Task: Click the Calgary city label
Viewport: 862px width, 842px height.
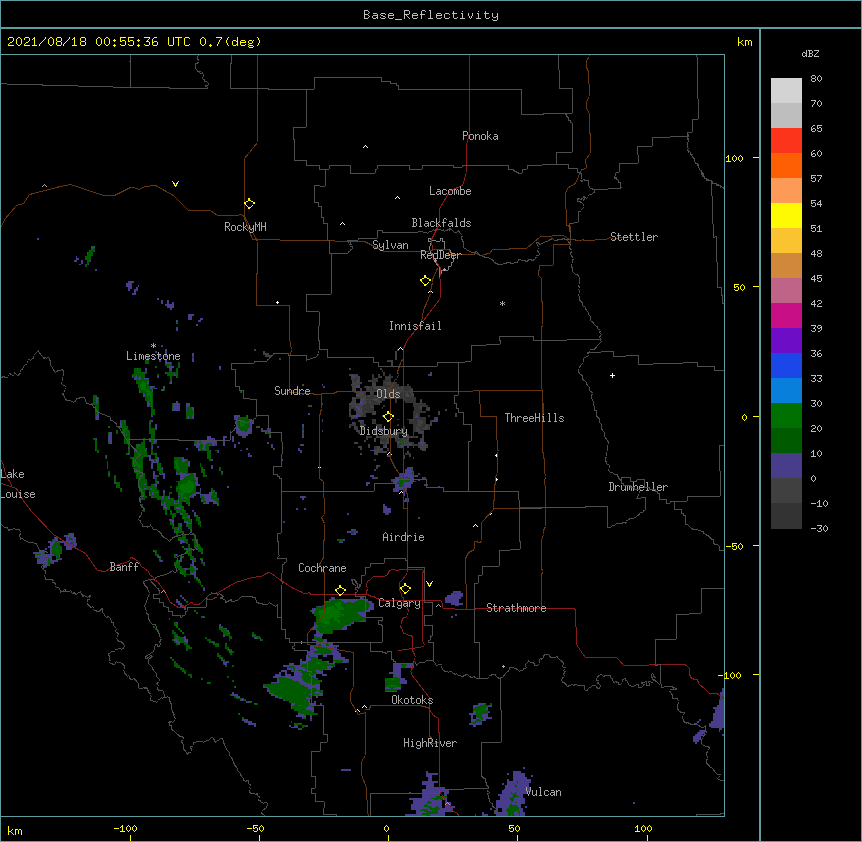Action: click(400, 603)
